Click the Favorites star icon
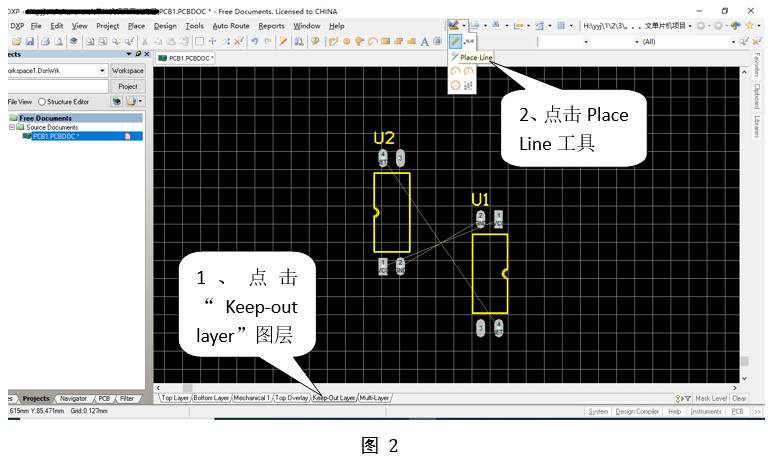Image resolution: width=772 pixels, height=468 pixels. [x=749, y=25]
